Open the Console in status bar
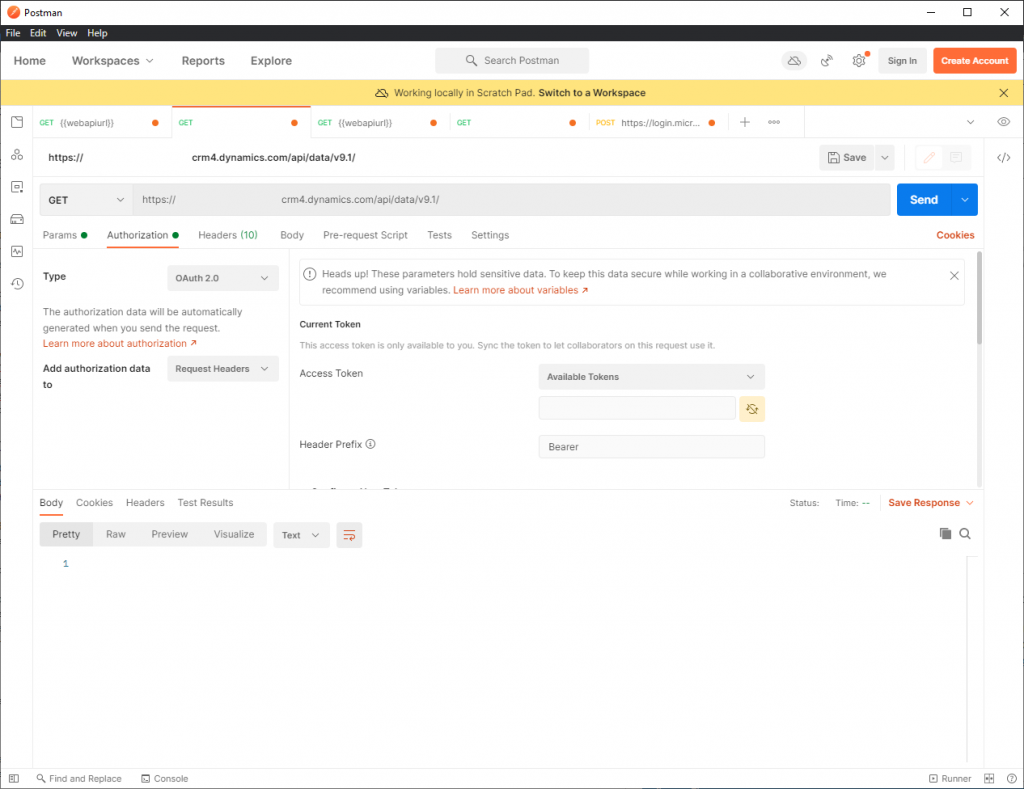This screenshot has height=789, width=1024. pyautogui.click(x=164, y=778)
